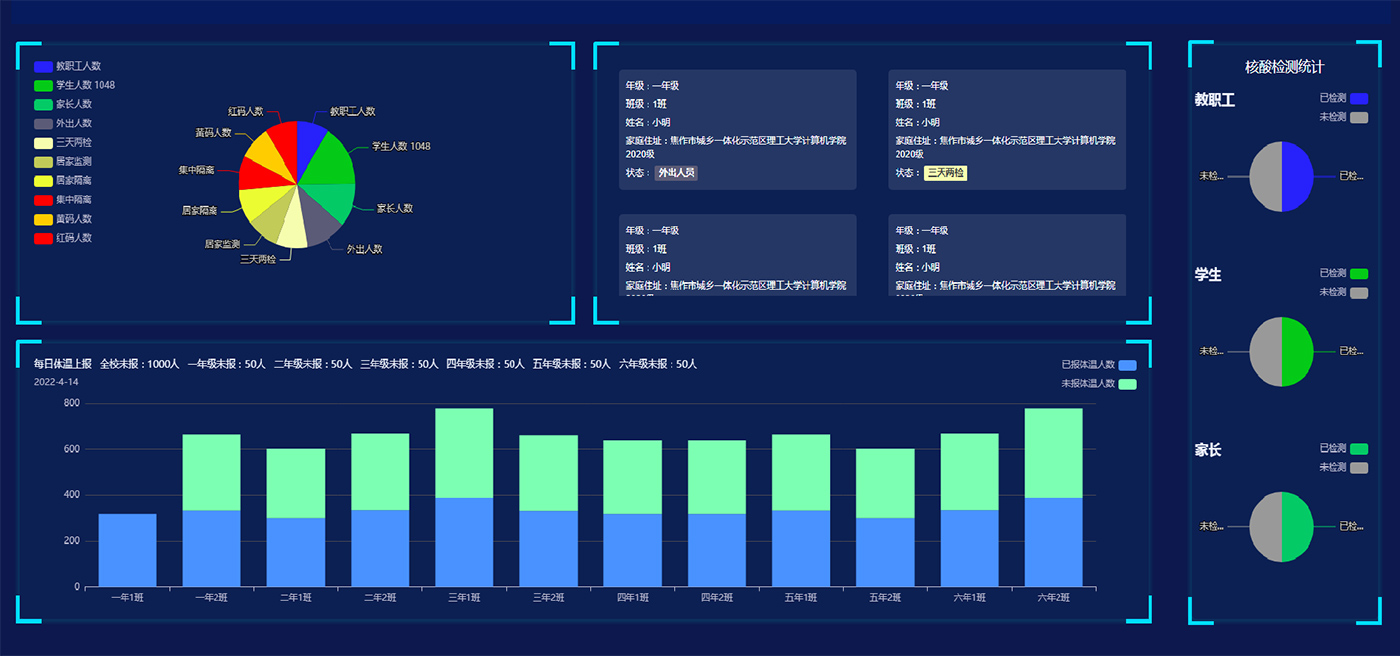Click green 家长人数 legend color marker
The width and height of the screenshot is (1400, 656).
(43, 105)
